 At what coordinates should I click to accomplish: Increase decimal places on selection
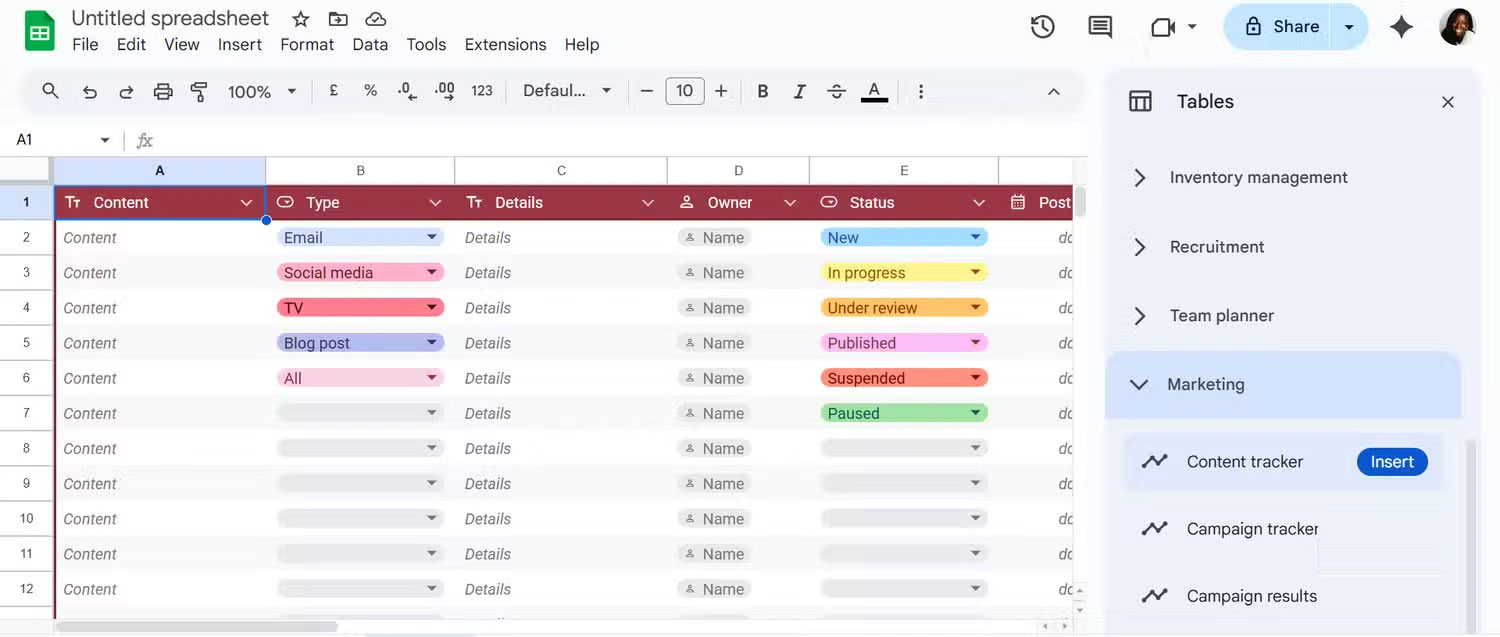point(444,90)
